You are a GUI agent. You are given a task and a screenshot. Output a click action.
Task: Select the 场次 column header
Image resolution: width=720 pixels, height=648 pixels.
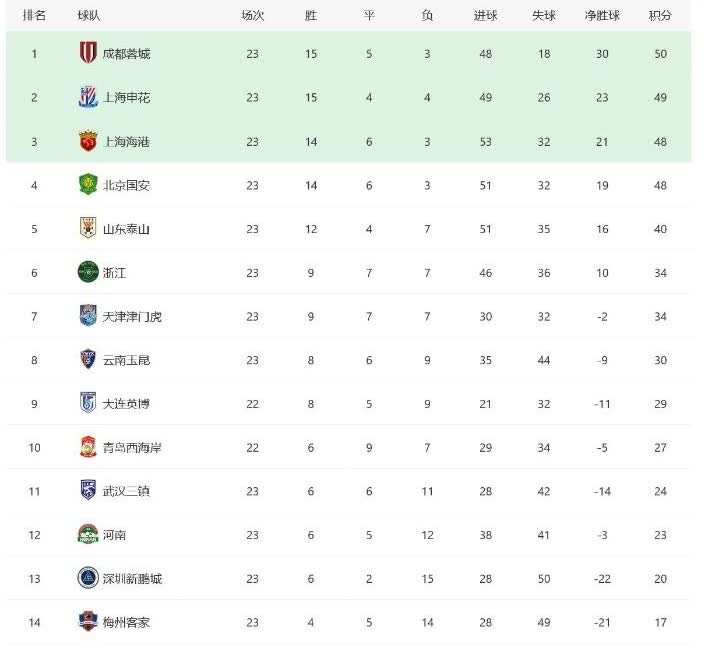point(252,16)
